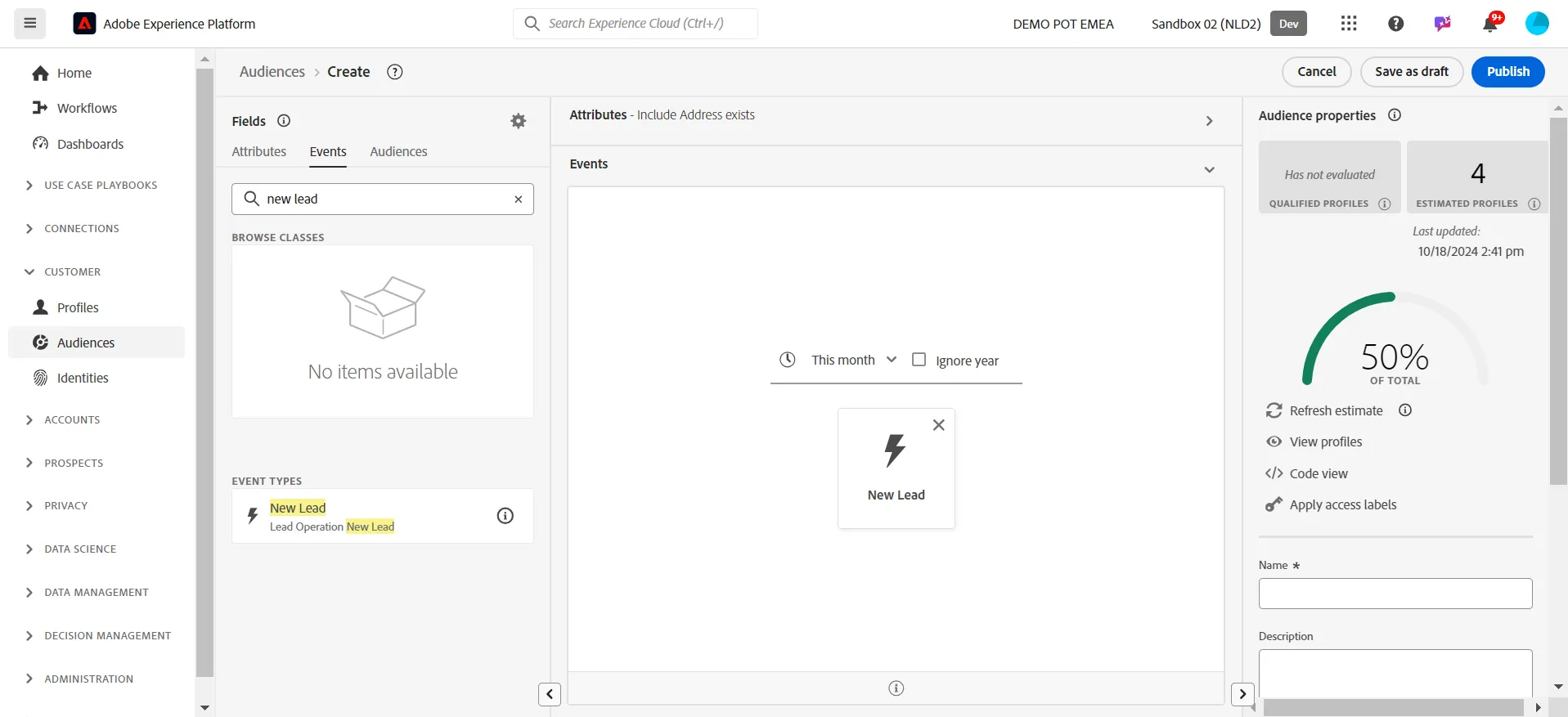Open the notifications bell
Image resolution: width=1568 pixels, height=717 pixels.
[x=1490, y=24]
